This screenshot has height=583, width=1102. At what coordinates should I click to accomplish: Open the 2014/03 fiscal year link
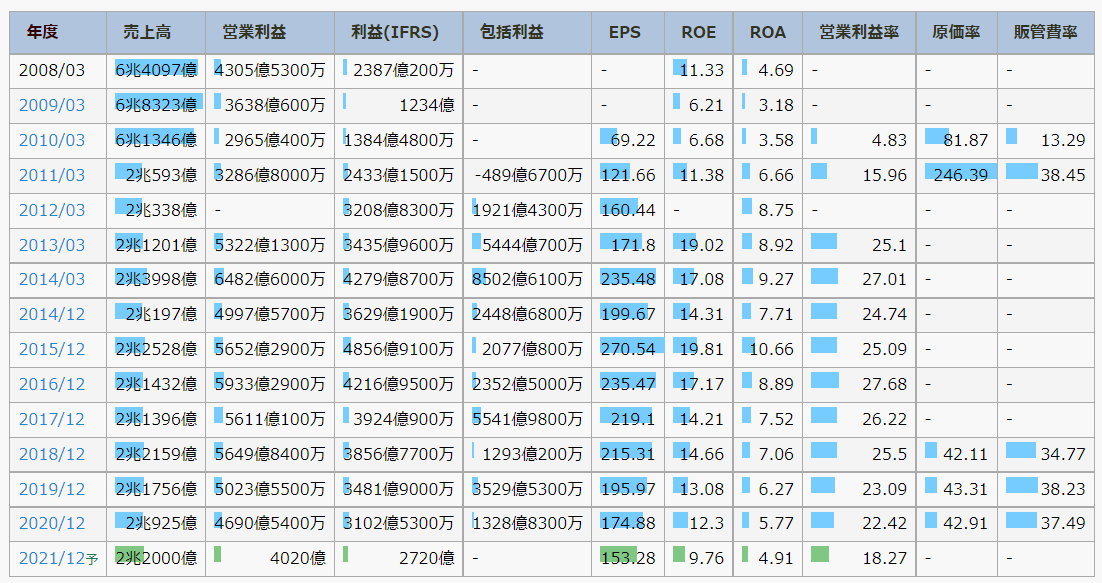click(x=51, y=280)
